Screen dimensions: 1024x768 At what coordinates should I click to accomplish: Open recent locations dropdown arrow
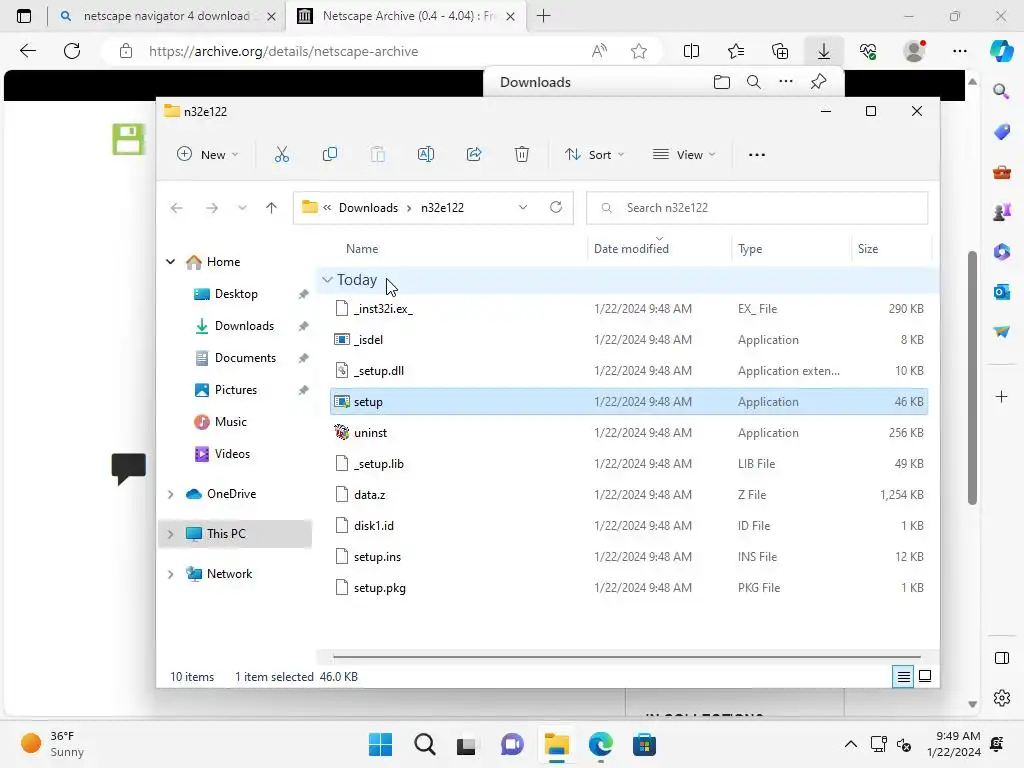tap(242, 208)
